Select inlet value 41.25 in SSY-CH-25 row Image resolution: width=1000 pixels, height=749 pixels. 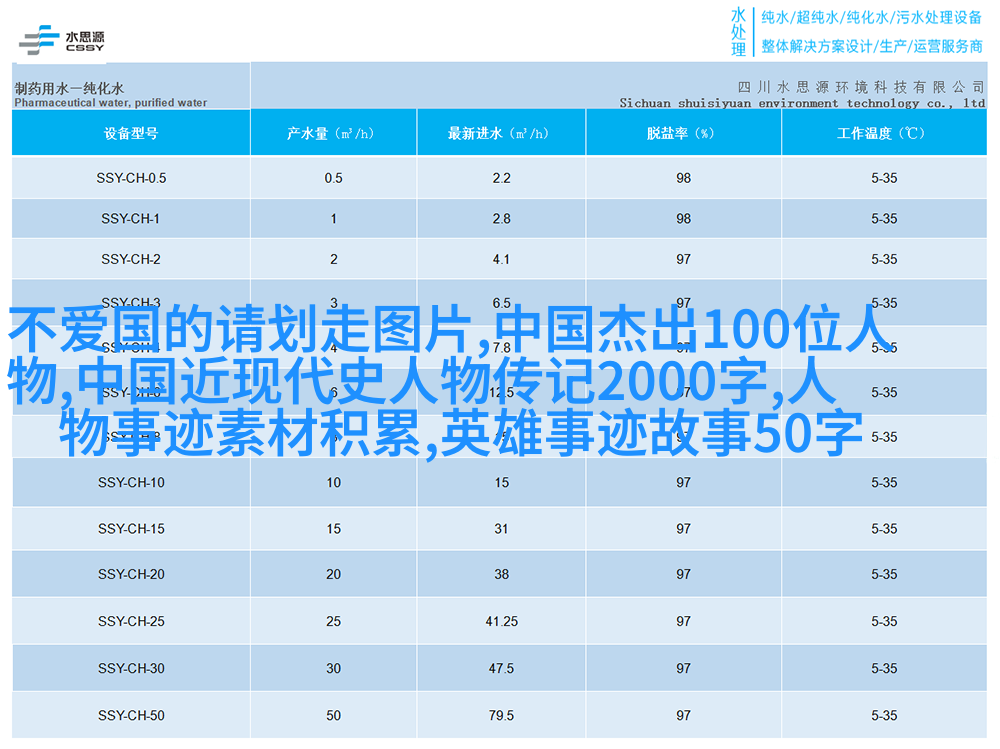(x=501, y=621)
